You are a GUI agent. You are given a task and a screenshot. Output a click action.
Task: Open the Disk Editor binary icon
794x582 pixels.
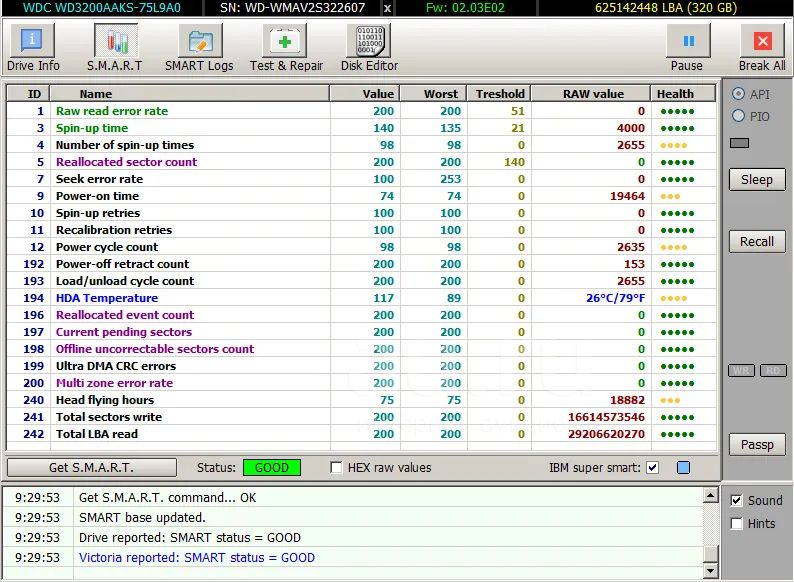pos(369,41)
